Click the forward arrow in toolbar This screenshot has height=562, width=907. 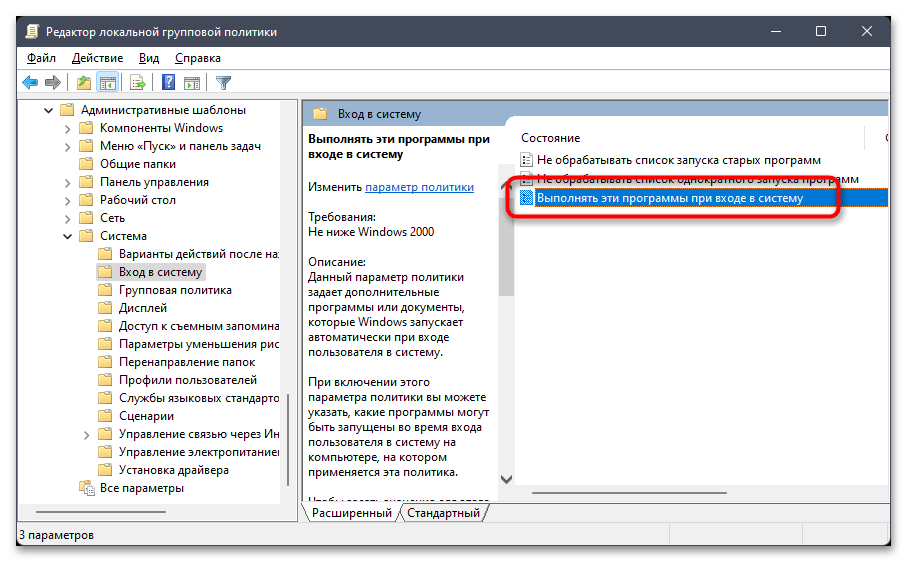(53, 83)
